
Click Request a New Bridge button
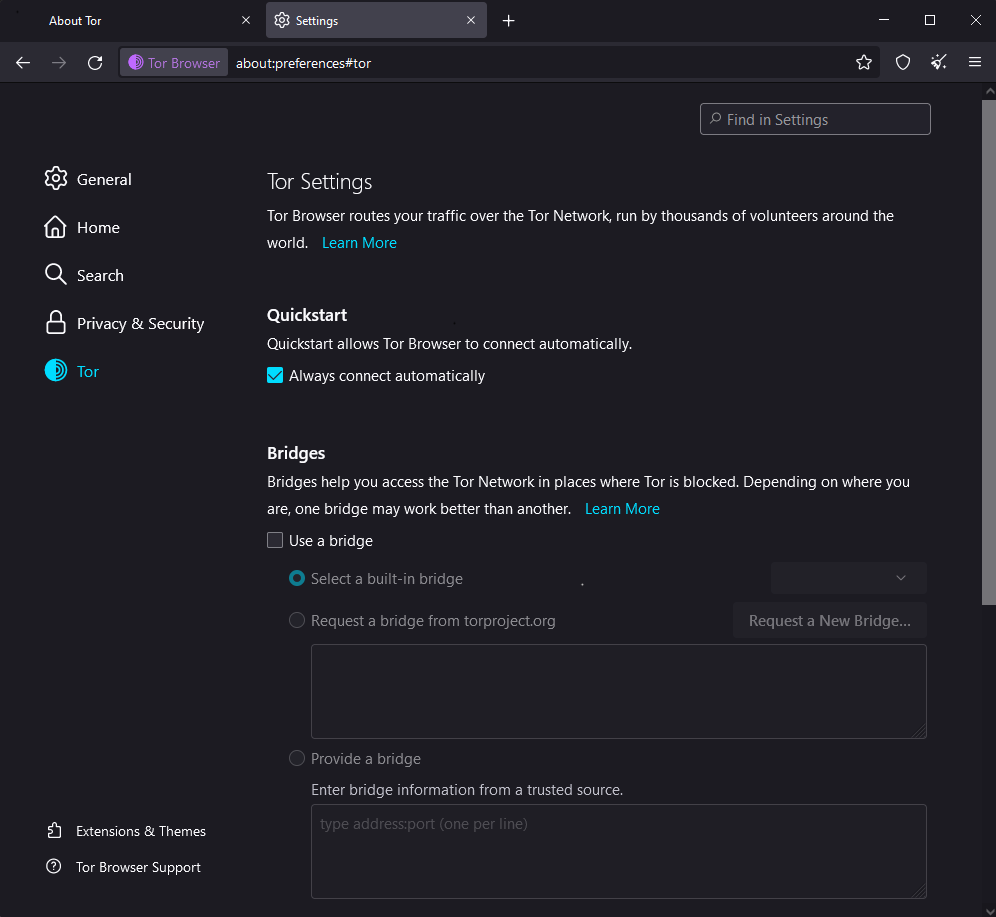tap(829, 620)
